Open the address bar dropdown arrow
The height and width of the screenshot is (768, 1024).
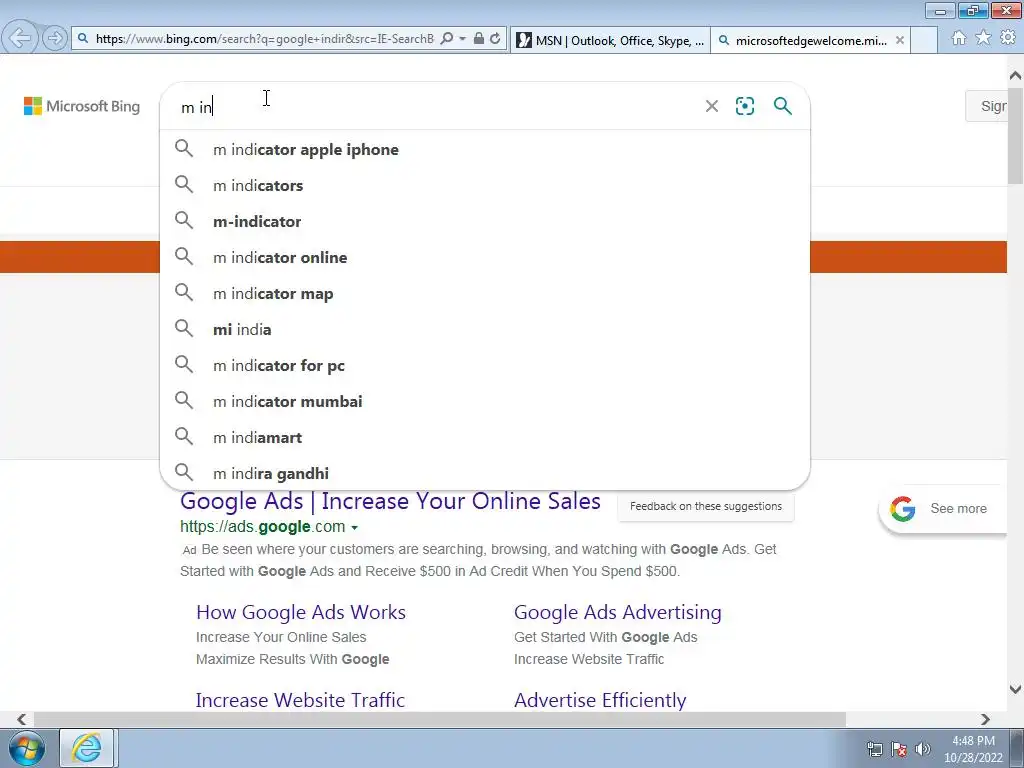pyautogui.click(x=462, y=39)
